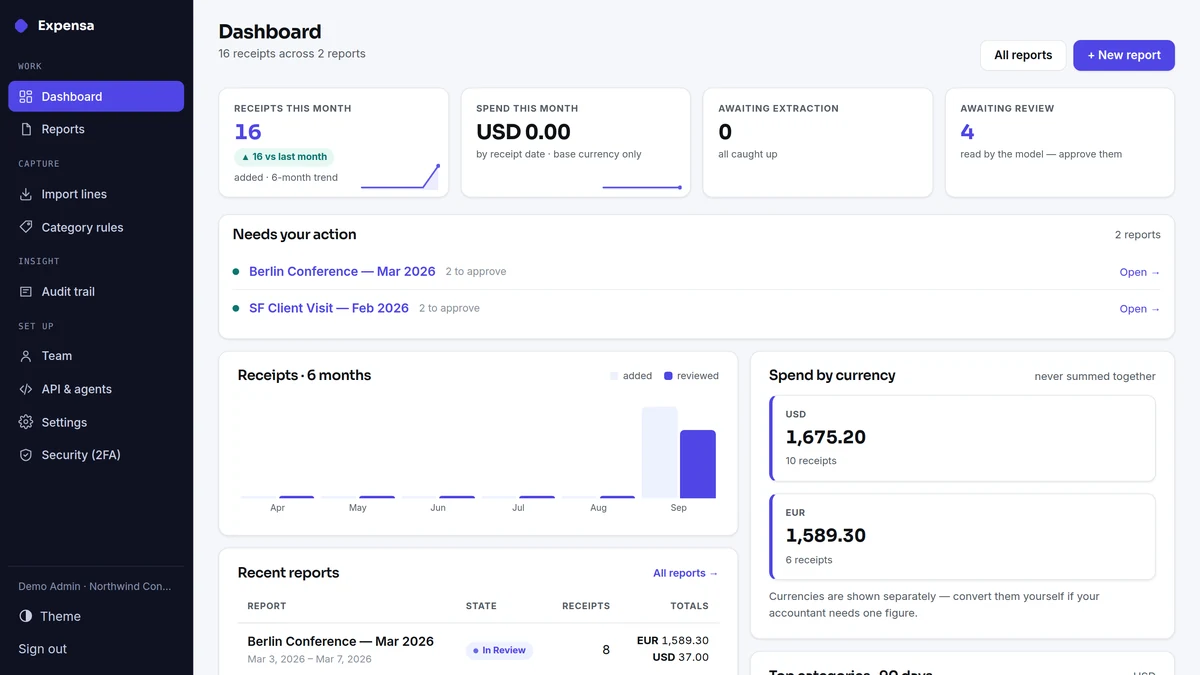
Task: Click the Team person icon
Action: tap(26, 356)
